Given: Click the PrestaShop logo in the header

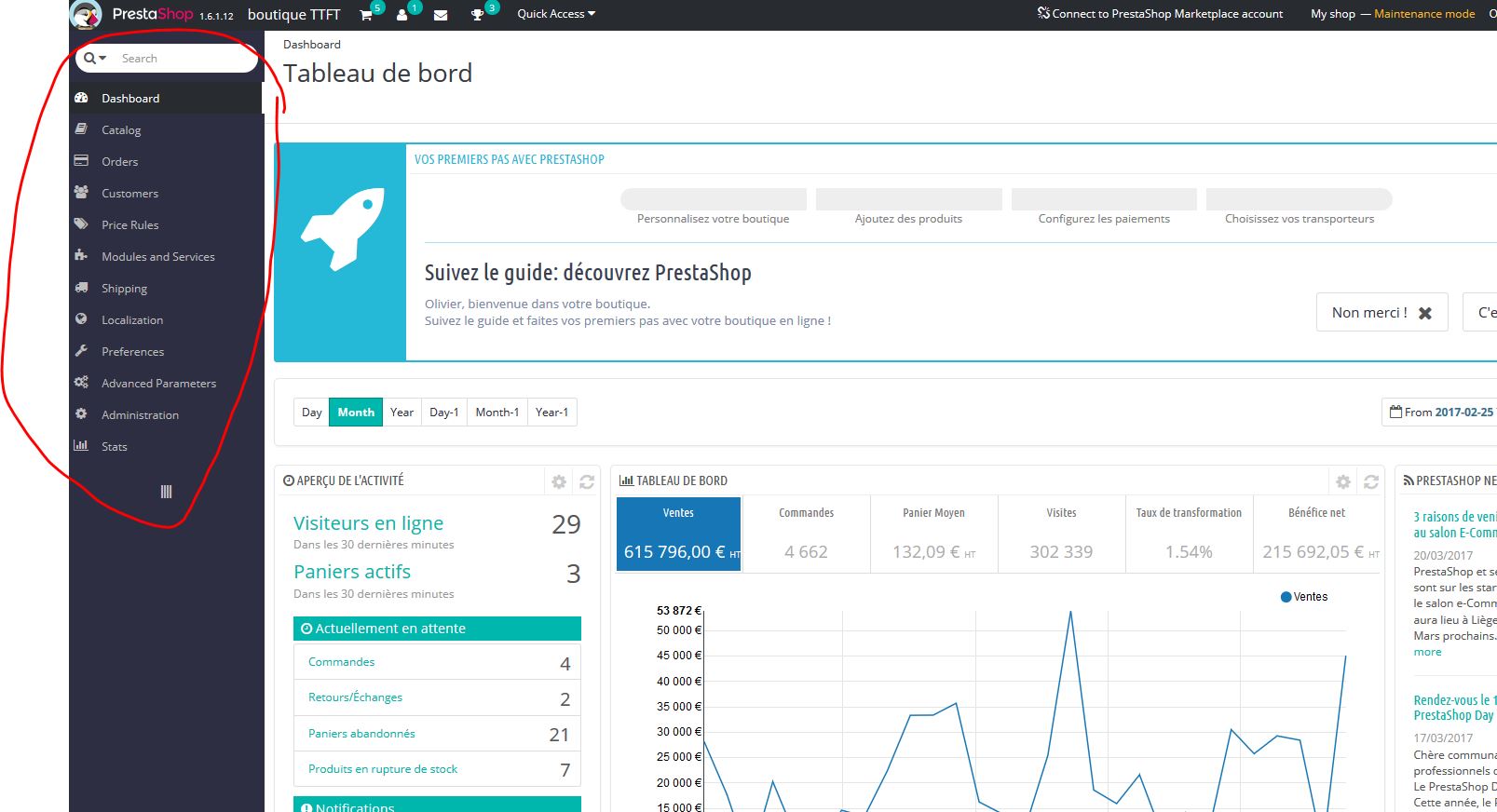Looking at the screenshot, I should (131, 14).
